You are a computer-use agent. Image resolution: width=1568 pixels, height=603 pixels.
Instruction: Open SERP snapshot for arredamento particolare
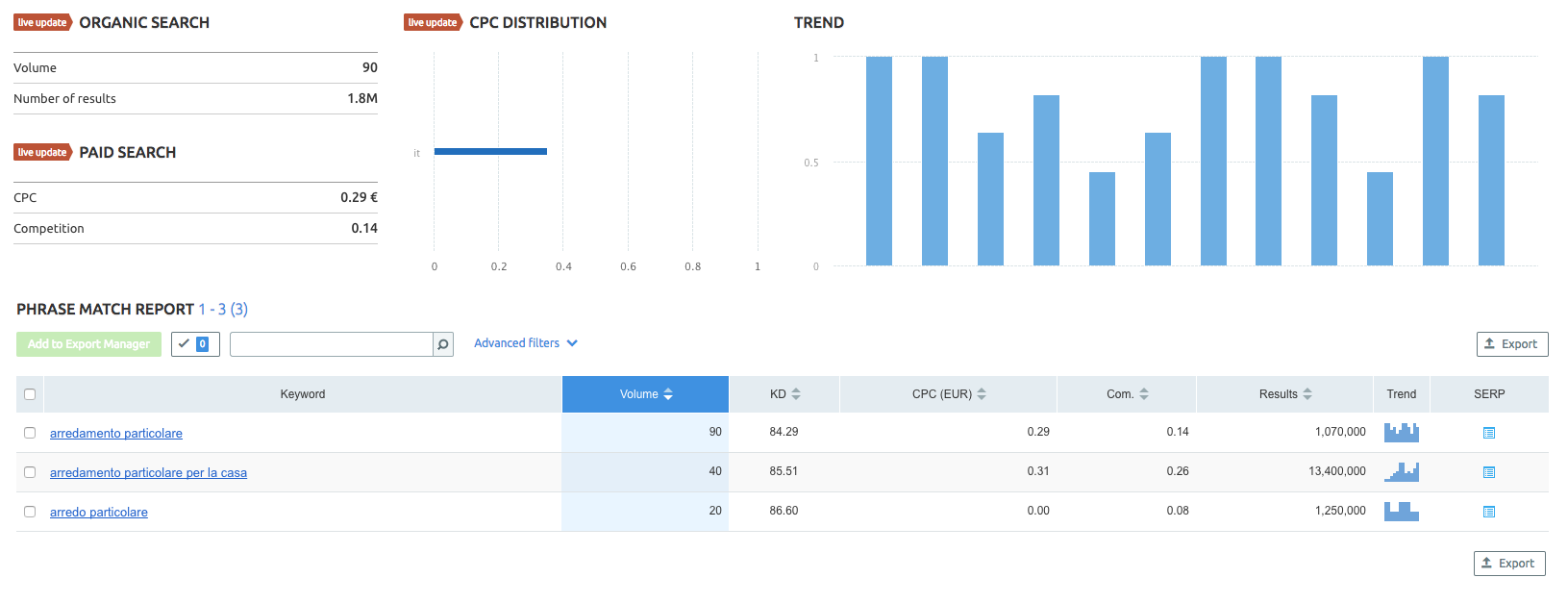tap(1488, 433)
